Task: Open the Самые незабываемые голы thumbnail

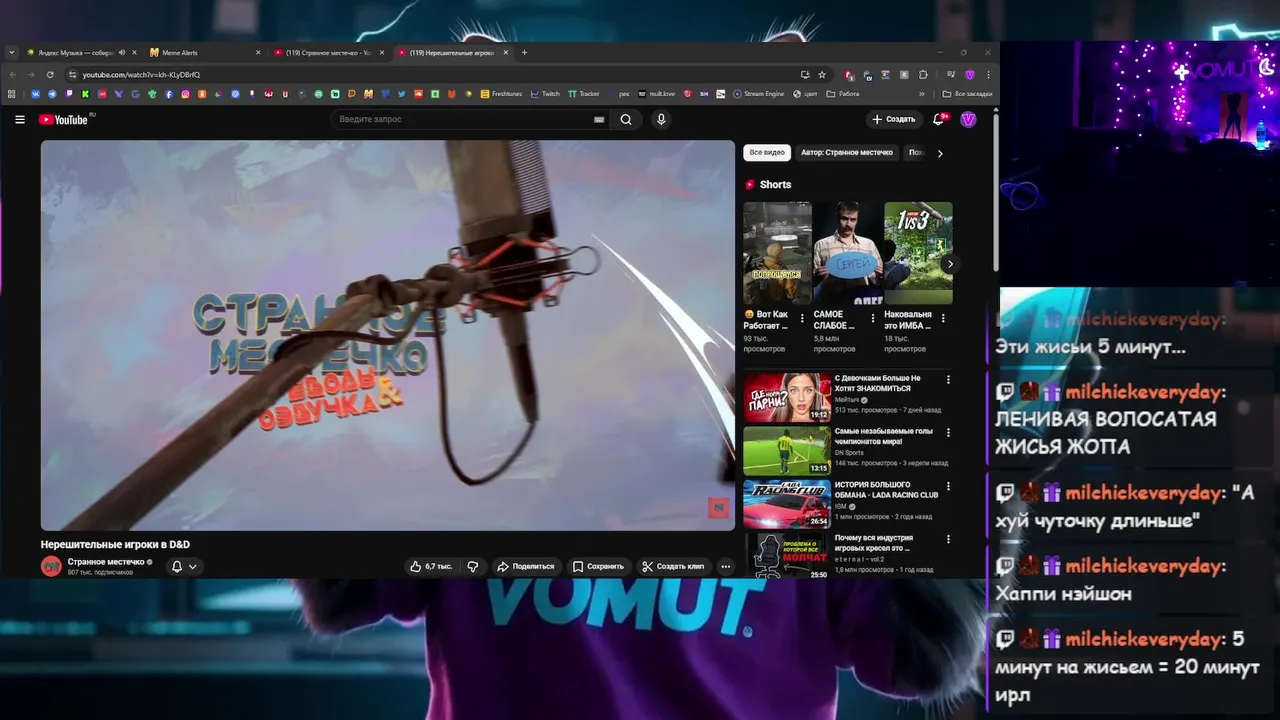Action: click(x=787, y=451)
